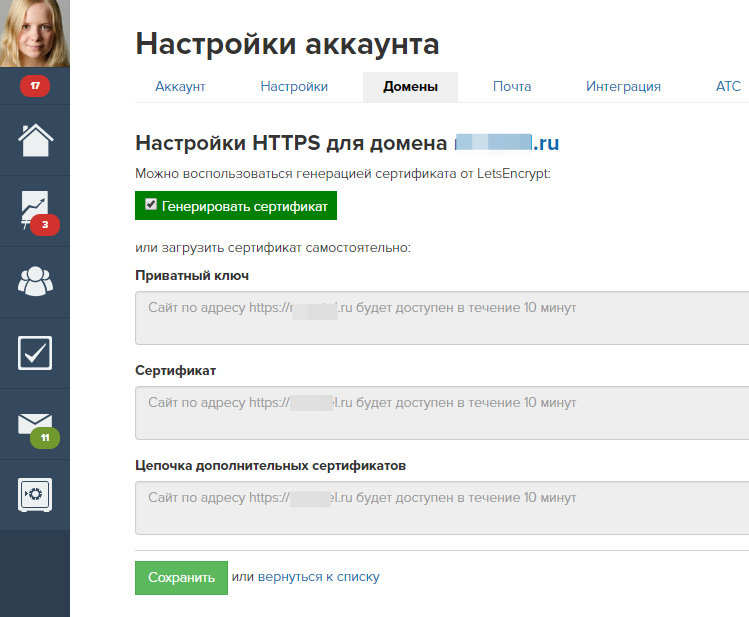Screen dimensions: 749x617
Task: Click the red notification badge showing 17
Action: (35, 86)
